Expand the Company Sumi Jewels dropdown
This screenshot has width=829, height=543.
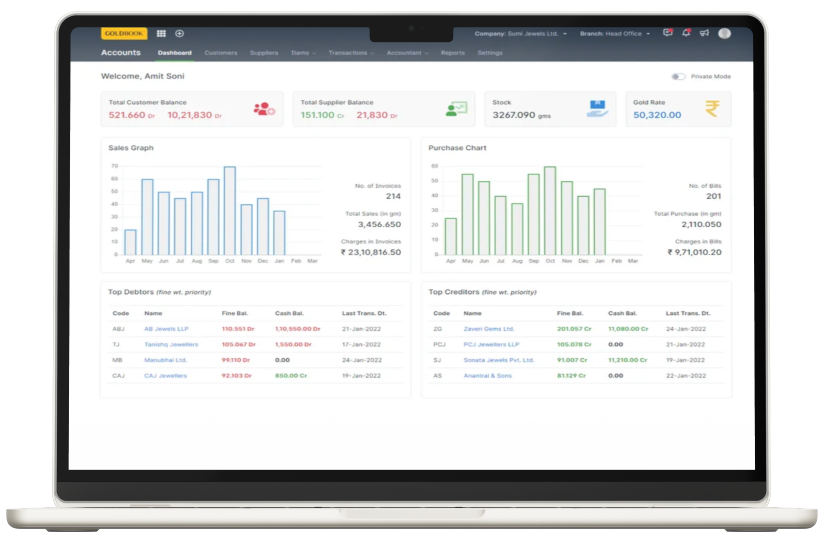click(x=520, y=34)
